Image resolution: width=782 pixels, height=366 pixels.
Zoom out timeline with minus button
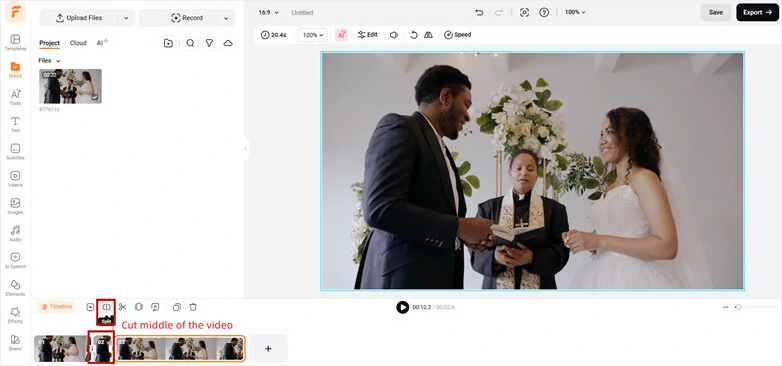click(726, 307)
